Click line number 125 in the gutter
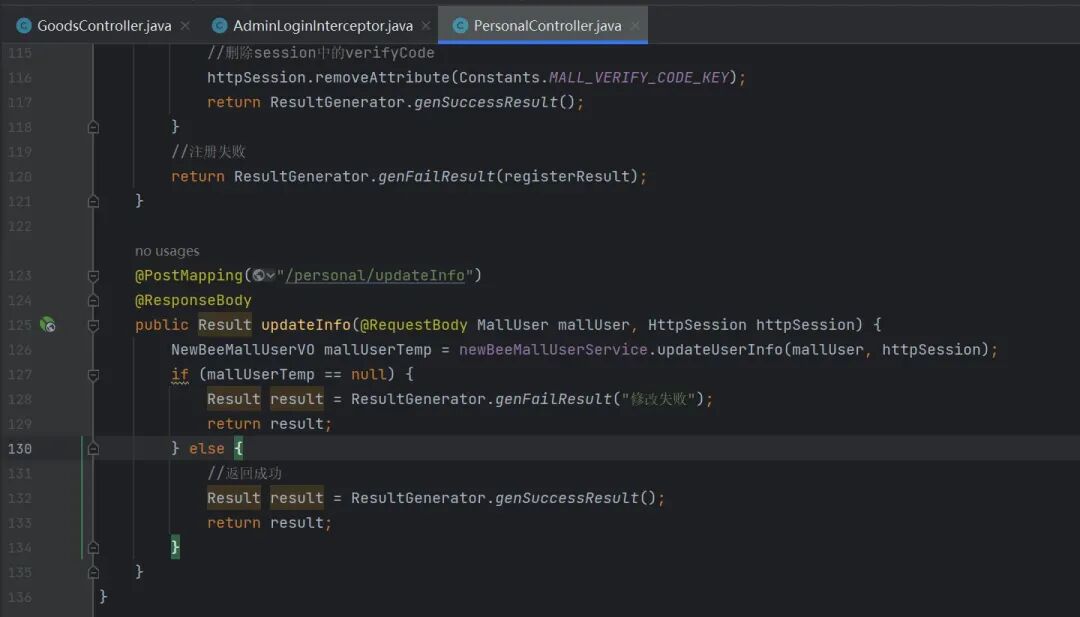Viewport: 1080px width, 617px height. pos(20,325)
